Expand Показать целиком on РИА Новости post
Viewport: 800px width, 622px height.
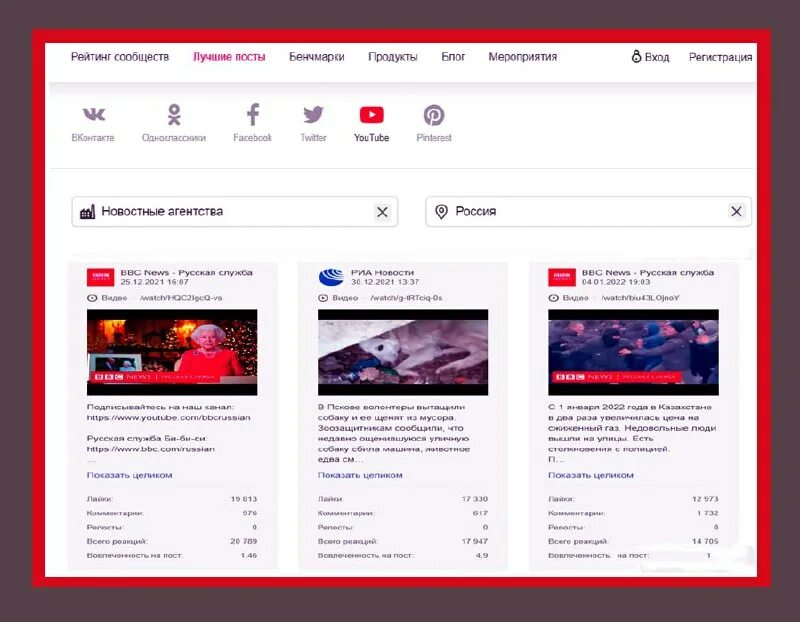tap(360, 475)
